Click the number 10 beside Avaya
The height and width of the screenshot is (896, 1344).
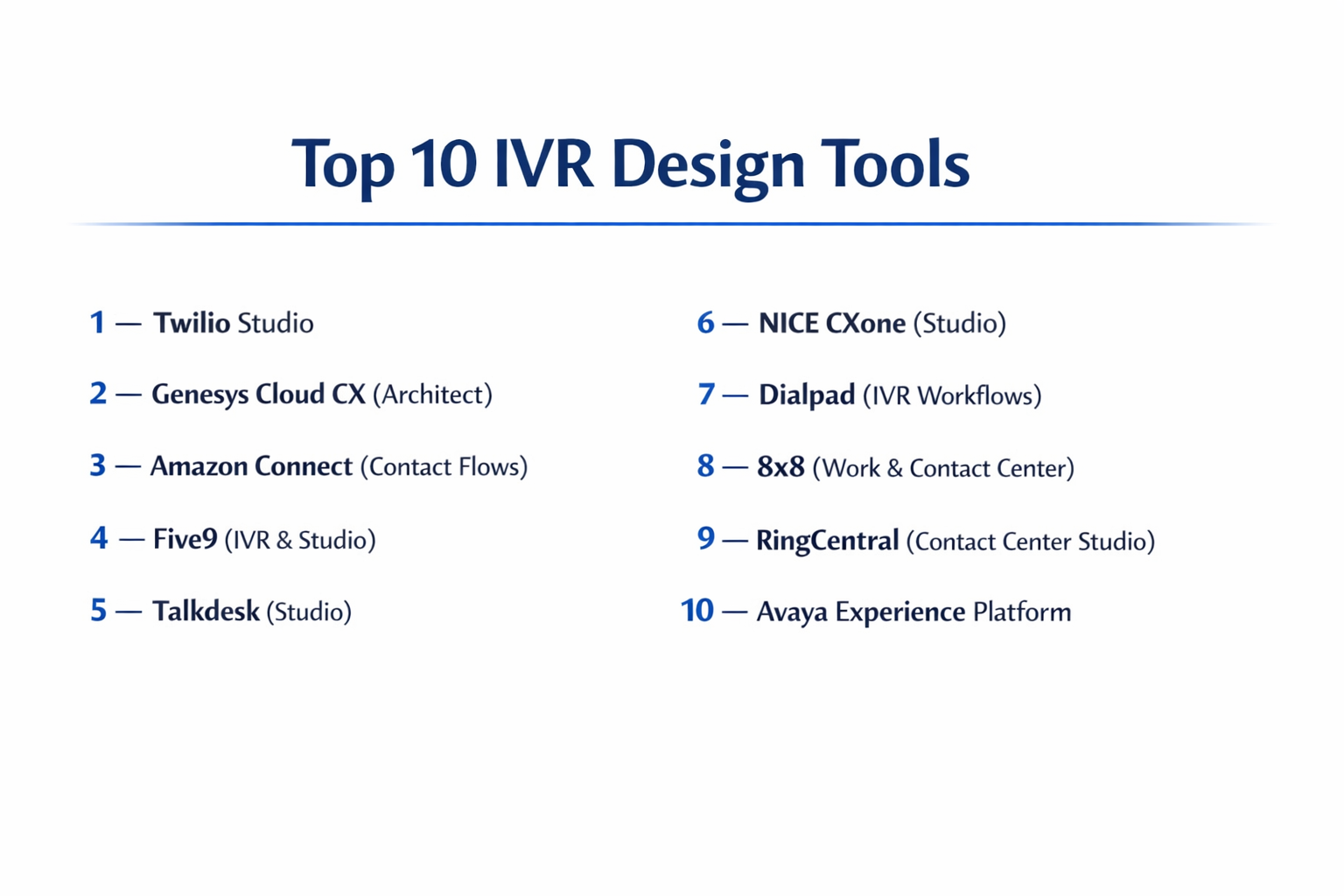click(x=697, y=610)
